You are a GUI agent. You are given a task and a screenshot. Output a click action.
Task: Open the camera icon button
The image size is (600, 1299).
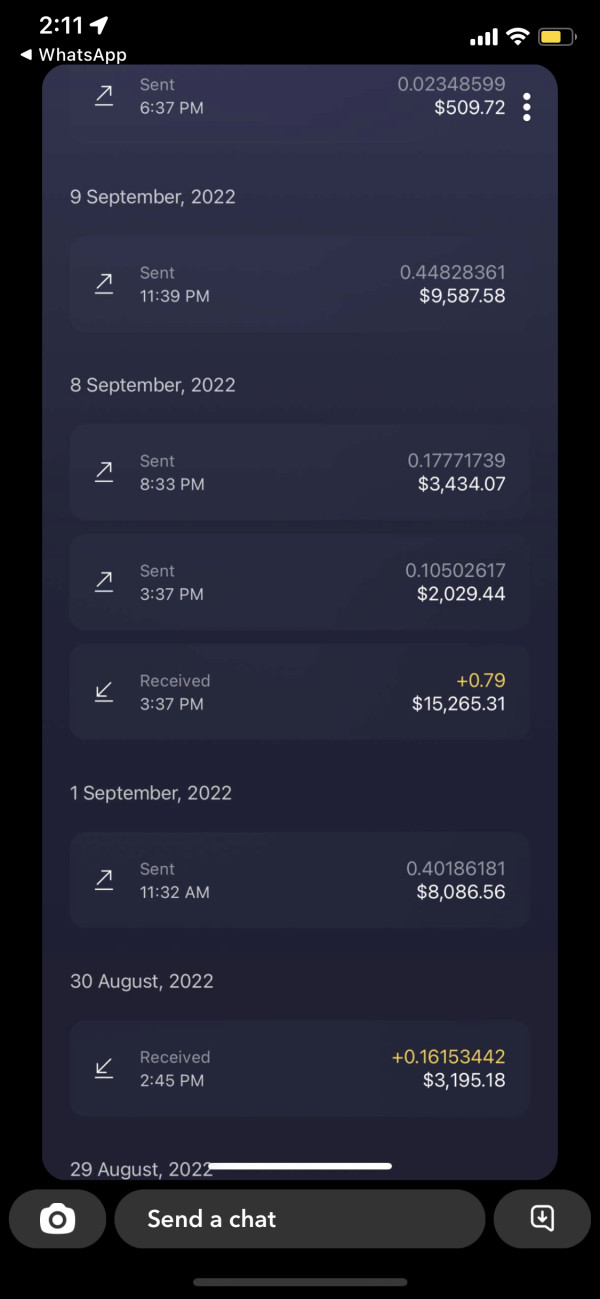57,1219
